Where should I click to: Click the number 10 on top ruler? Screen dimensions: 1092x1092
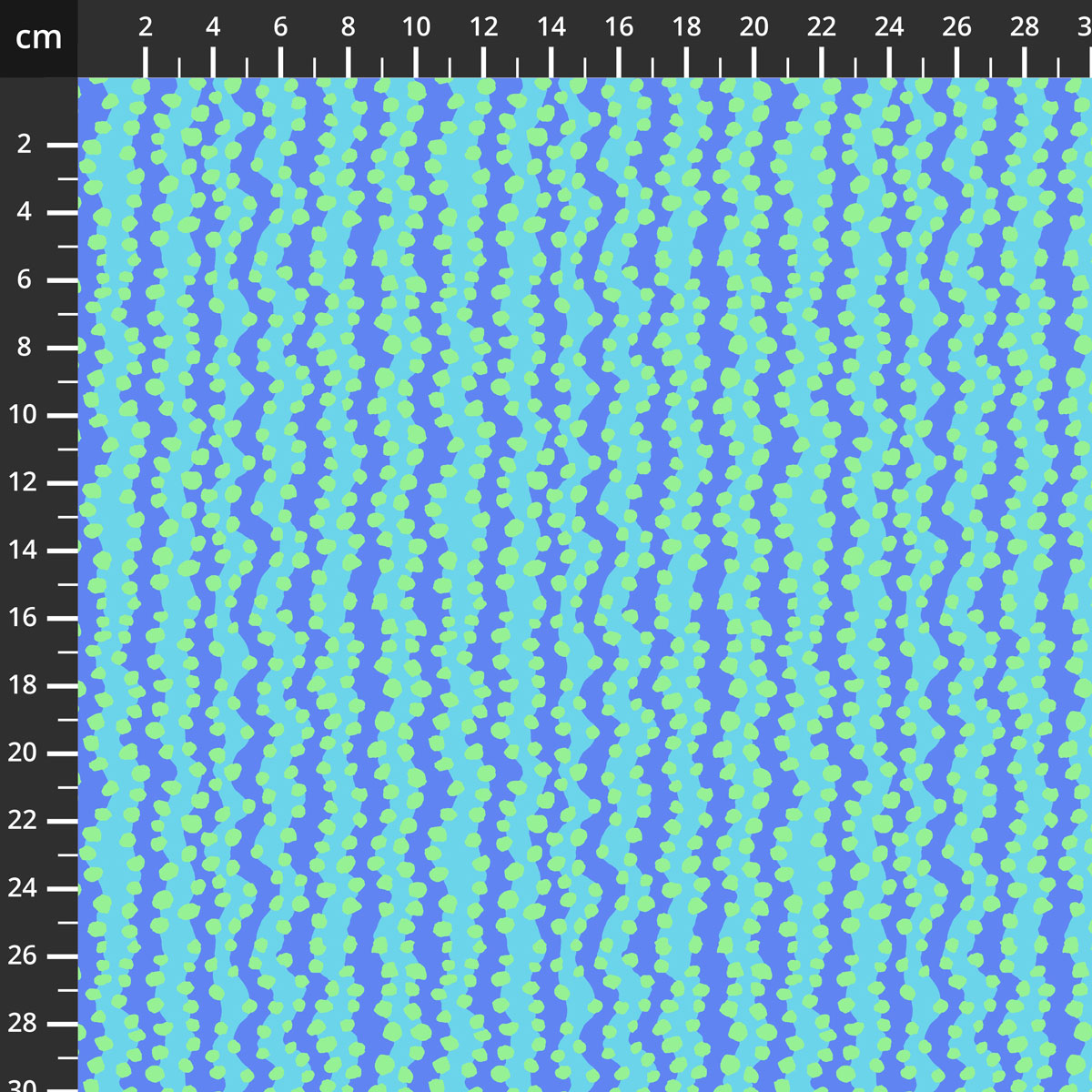417,27
